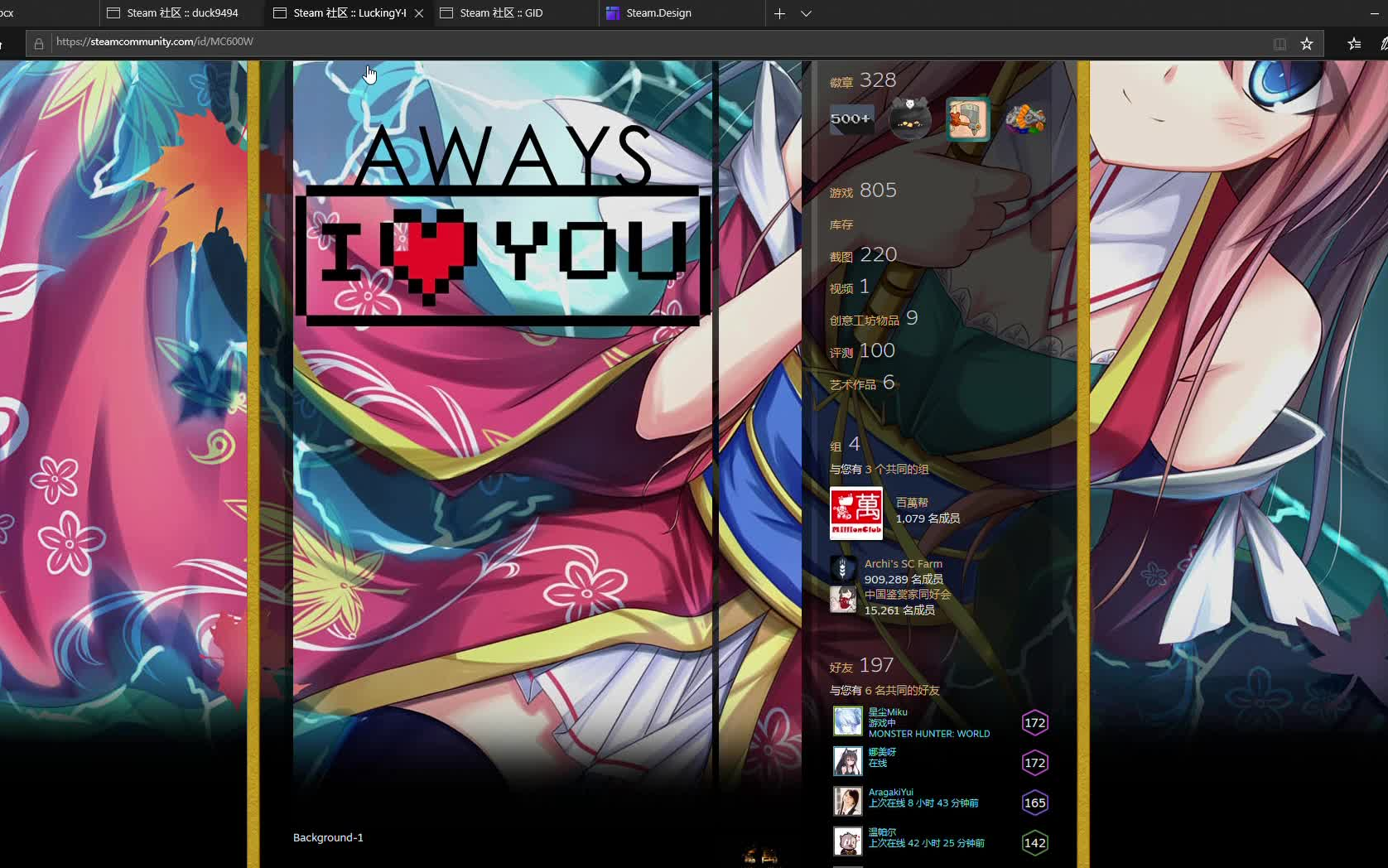Open the 3 个共同的组 shared groups link
The height and width of the screenshot is (868, 1388).
[897, 469]
